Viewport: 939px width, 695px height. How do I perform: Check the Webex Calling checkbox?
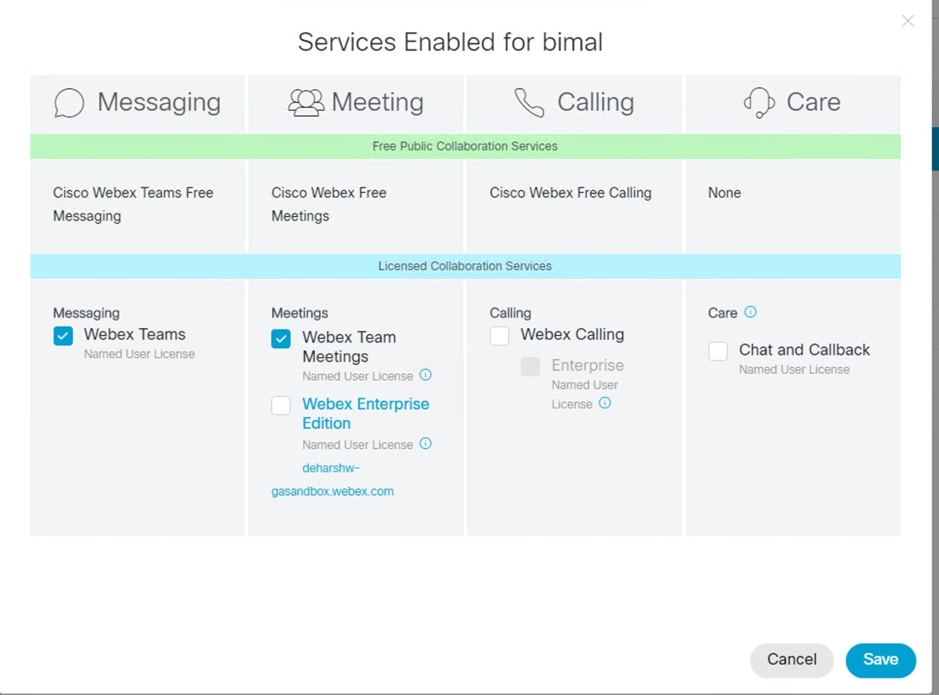[498, 335]
